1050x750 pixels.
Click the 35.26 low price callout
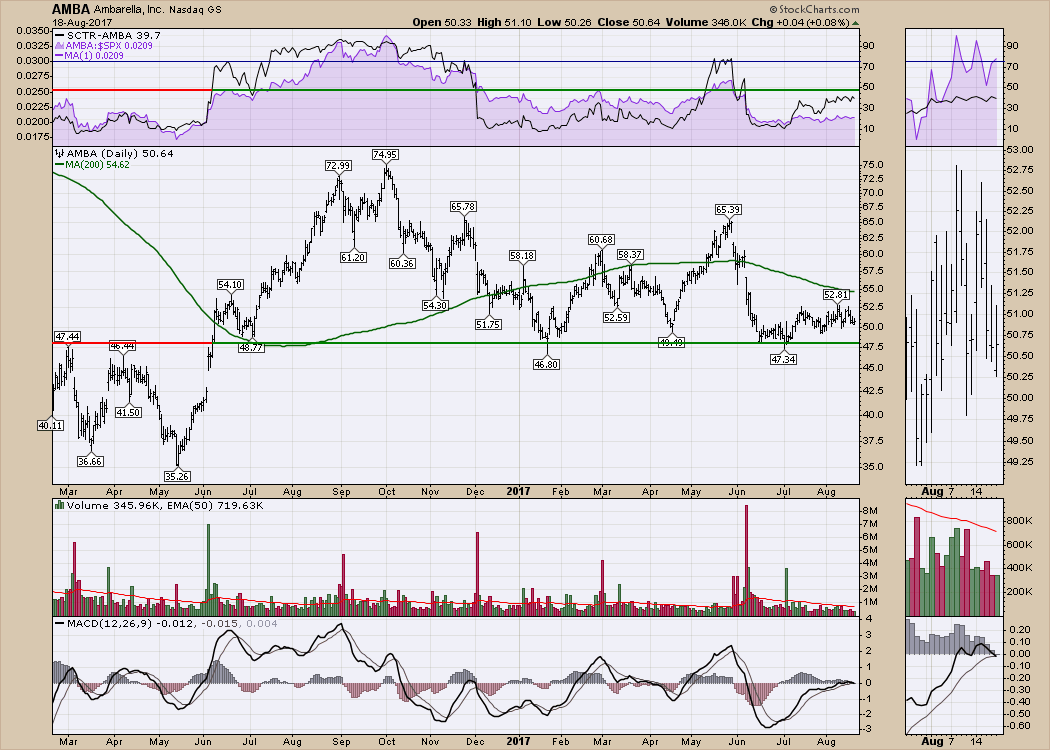click(x=177, y=476)
